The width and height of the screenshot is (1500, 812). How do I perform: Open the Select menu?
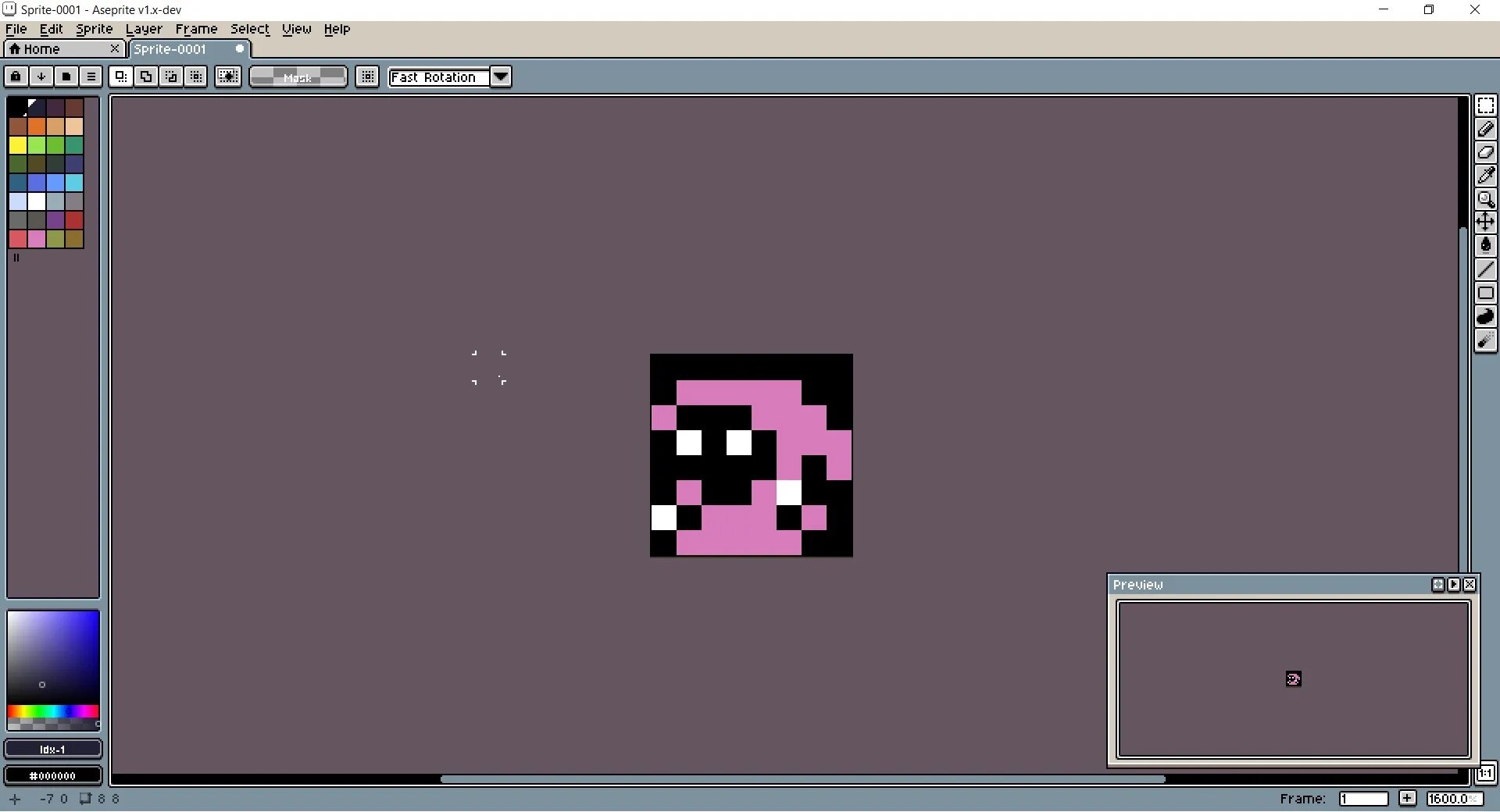(x=250, y=29)
